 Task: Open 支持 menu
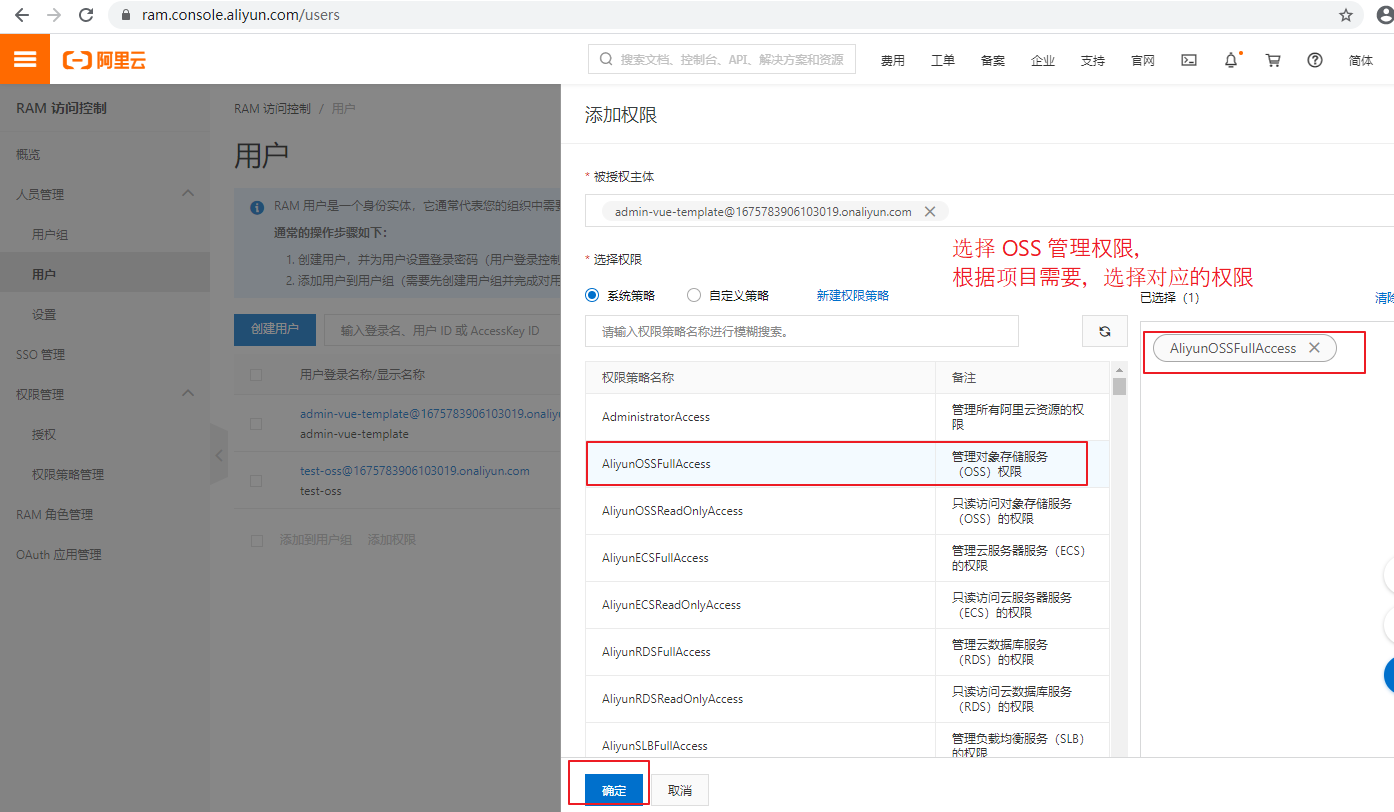(x=1093, y=61)
